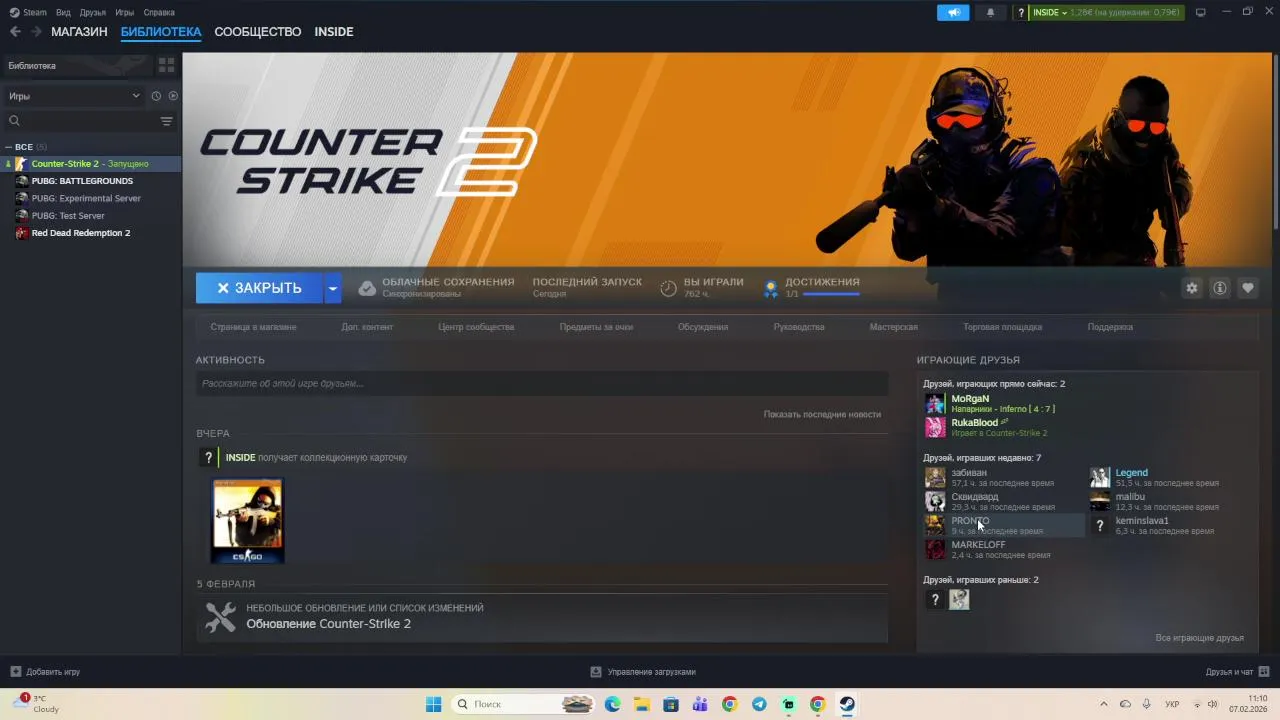Open Торговая площадка link
The image size is (1280, 720).
(1002, 327)
